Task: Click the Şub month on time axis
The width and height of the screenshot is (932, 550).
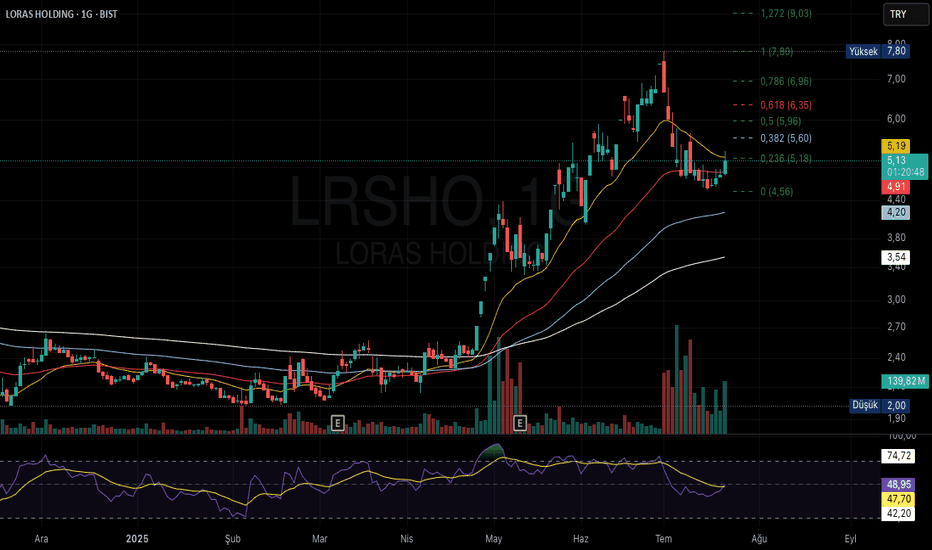Action: tap(232, 539)
